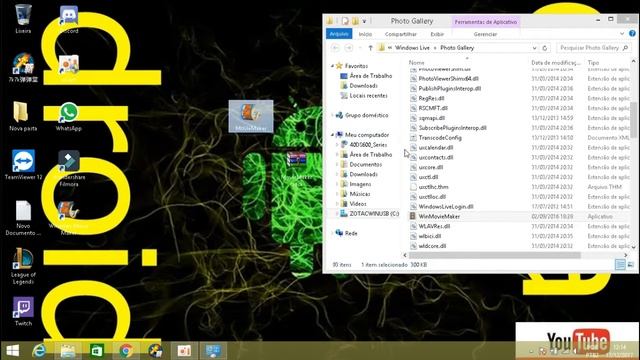Viewport: 640px width, 360px height.
Task: Select the MovieMaker icon on desktop
Action: click(x=251, y=116)
